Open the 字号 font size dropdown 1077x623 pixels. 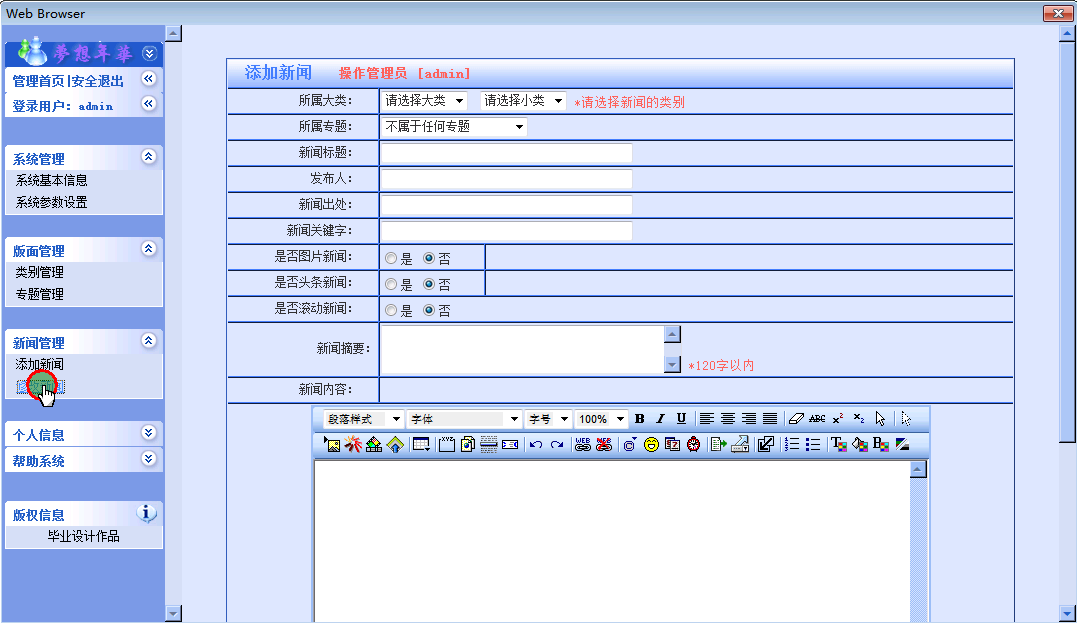[548, 419]
